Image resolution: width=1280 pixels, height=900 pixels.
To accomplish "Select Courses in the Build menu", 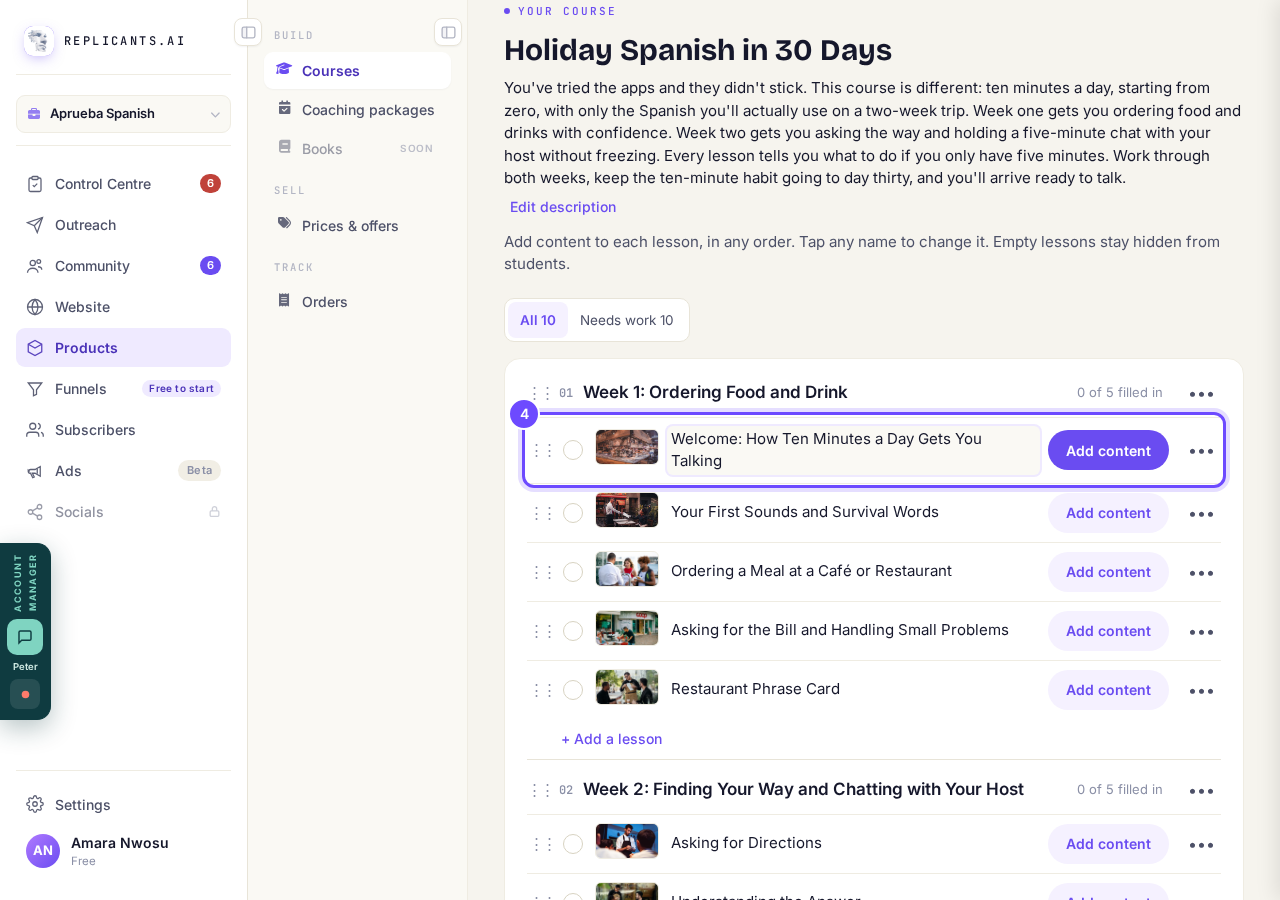I will (357, 71).
